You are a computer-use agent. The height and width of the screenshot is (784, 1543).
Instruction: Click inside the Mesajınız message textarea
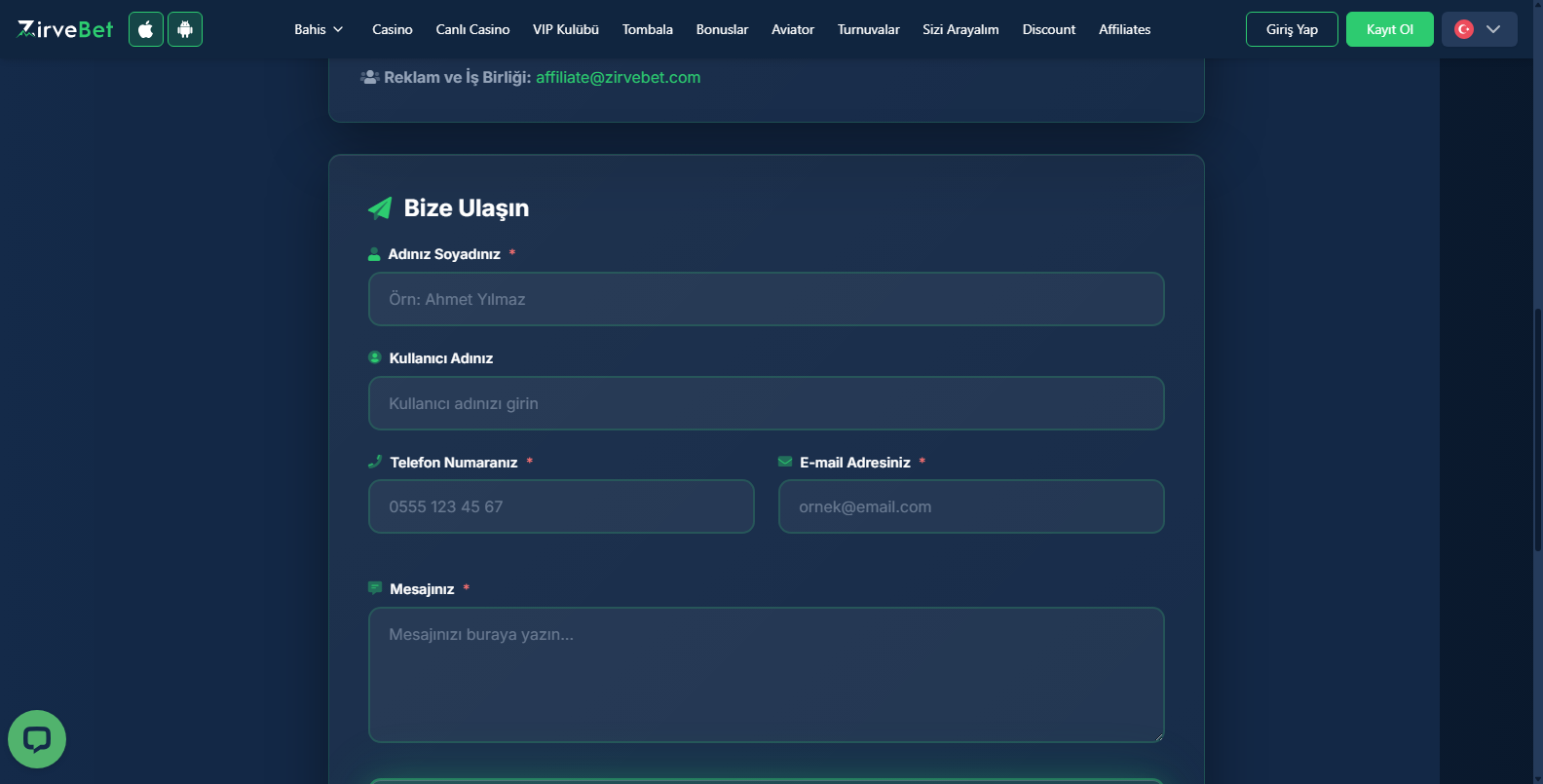coord(767,675)
